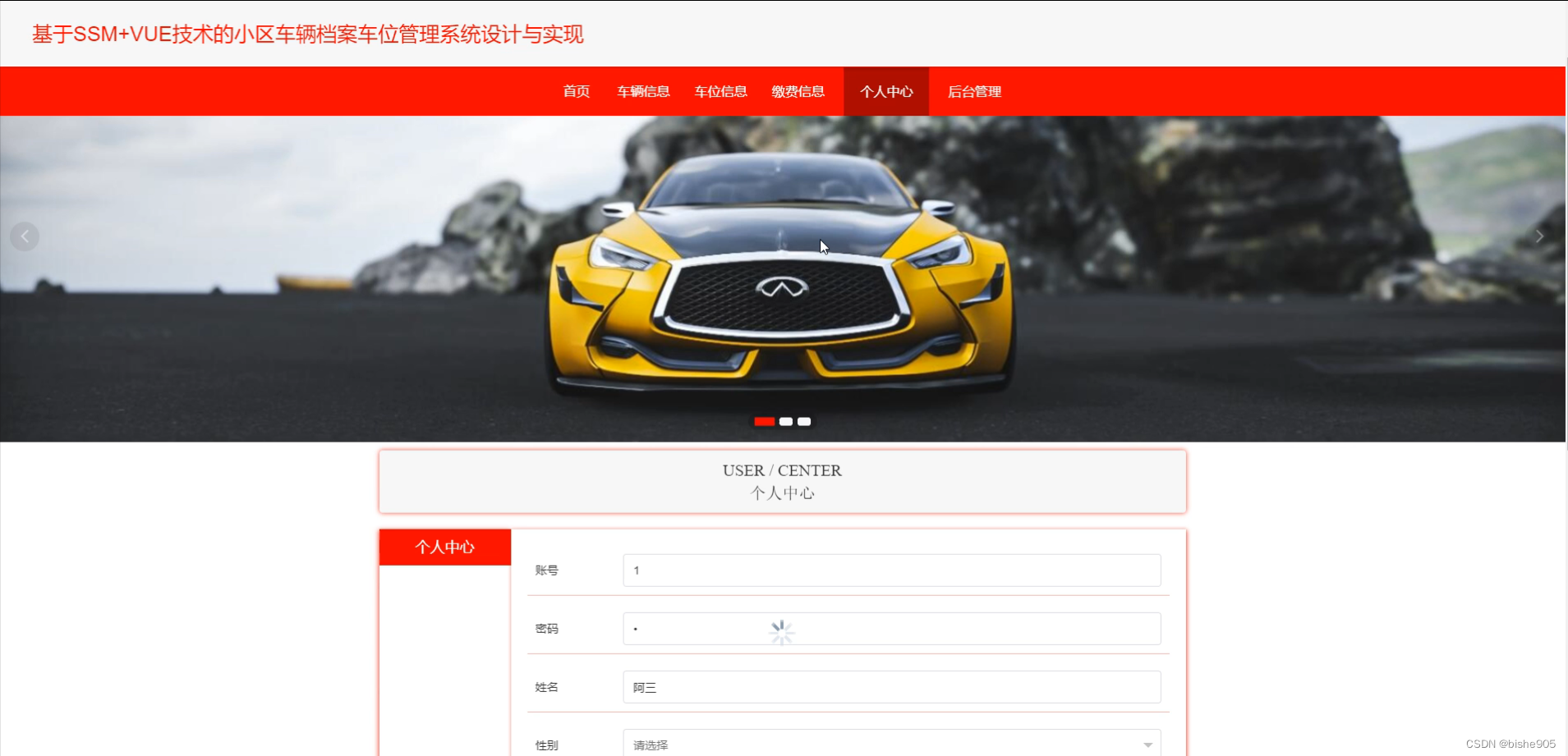Focus the 密码 input field
Viewport: 1568px width, 756px height.
892,629
